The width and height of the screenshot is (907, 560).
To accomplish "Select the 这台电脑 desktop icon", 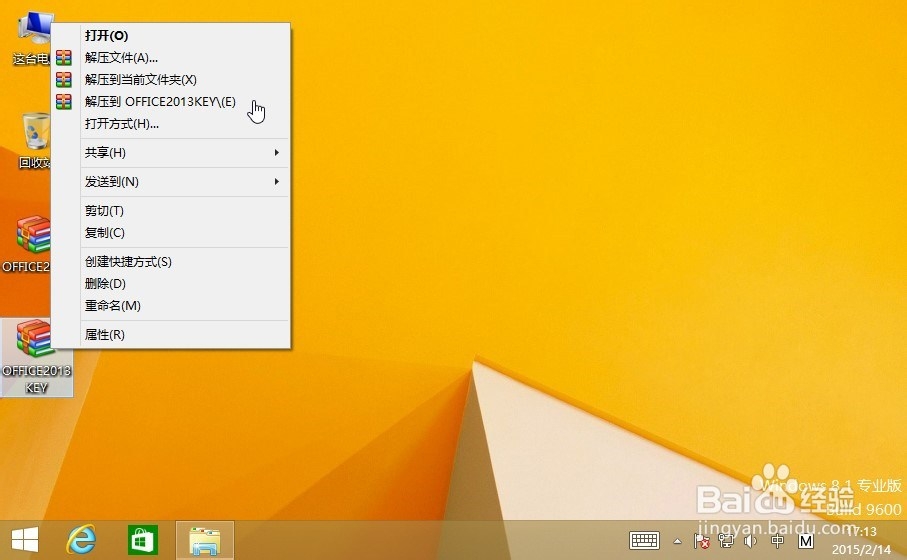I will [32, 38].
